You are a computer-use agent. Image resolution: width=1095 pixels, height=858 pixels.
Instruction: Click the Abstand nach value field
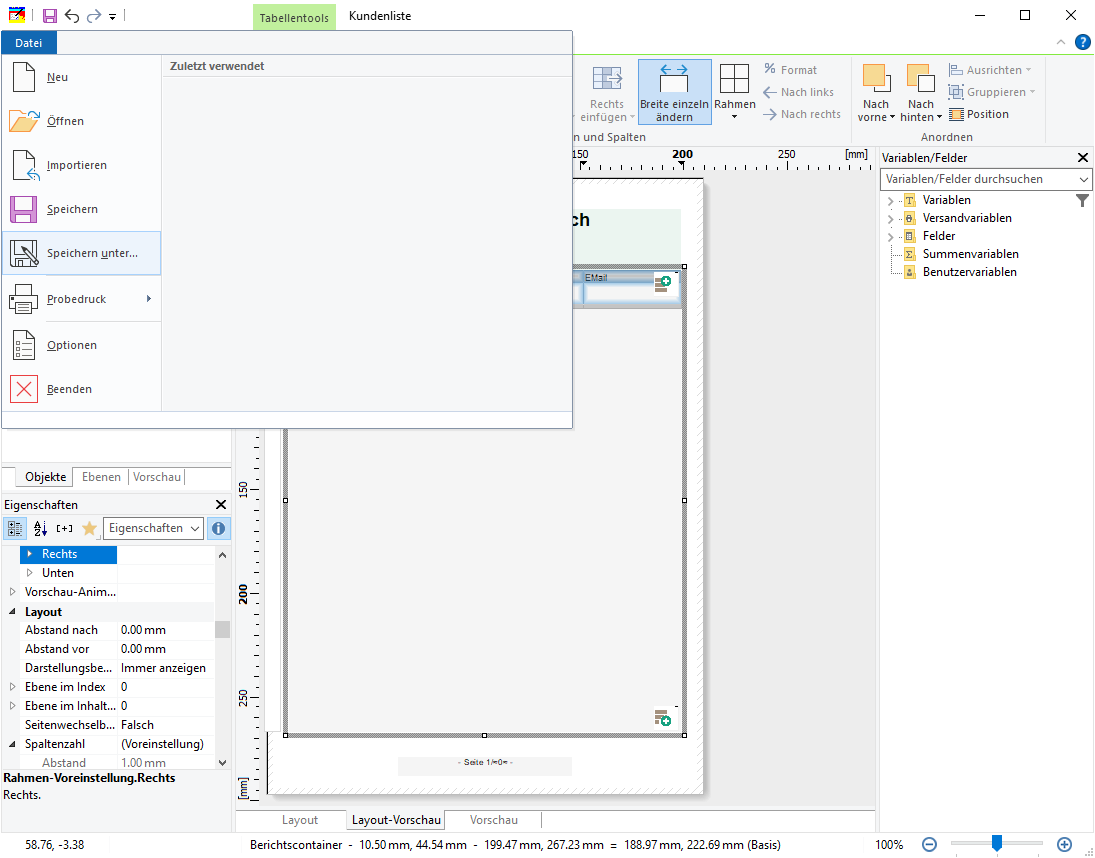coord(166,630)
